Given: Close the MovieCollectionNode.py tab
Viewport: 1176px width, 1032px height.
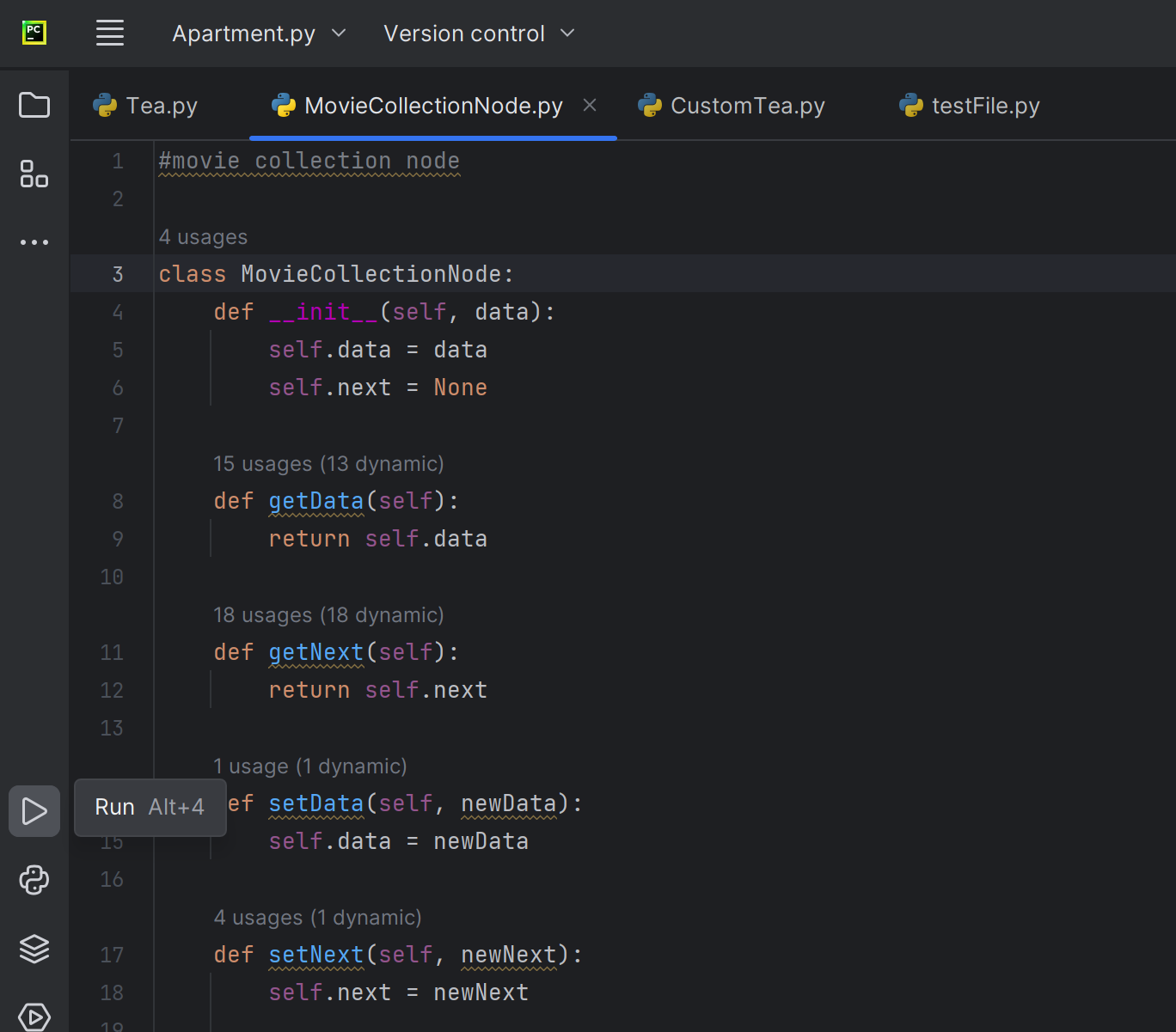Looking at the screenshot, I should pyautogui.click(x=590, y=105).
